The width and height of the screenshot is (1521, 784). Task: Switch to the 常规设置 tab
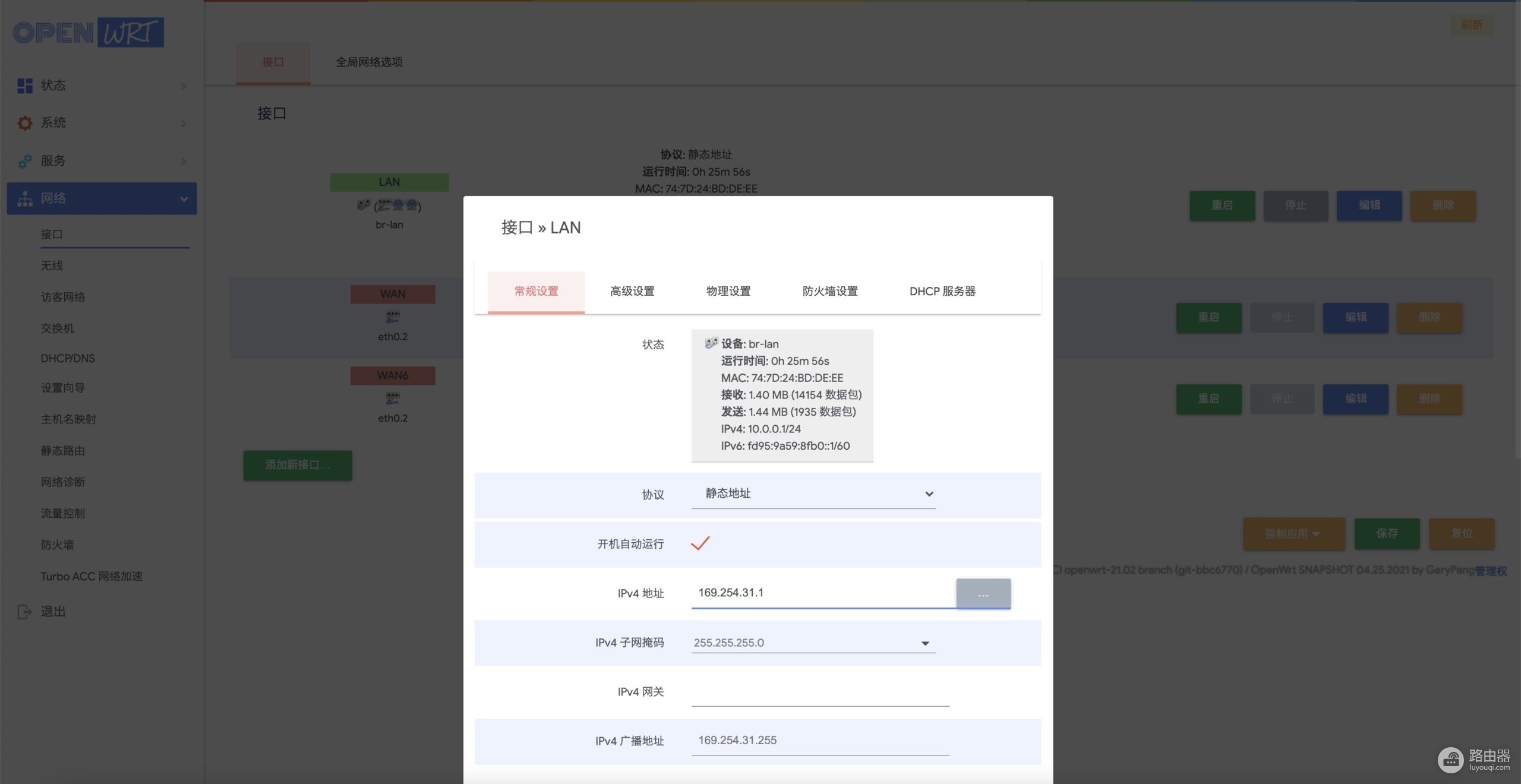(x=536, y=291)
